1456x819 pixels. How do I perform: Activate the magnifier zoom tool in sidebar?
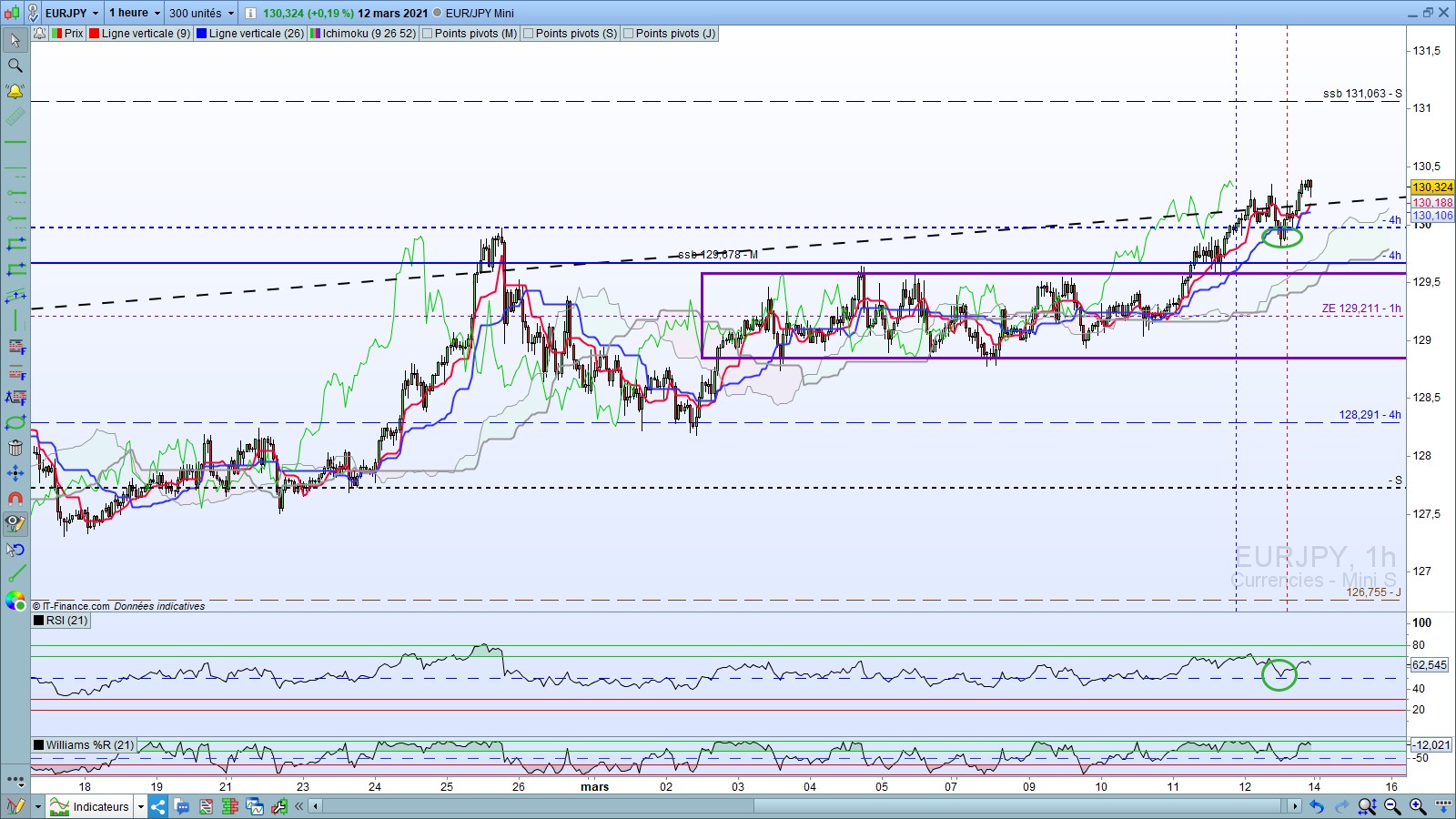point(15,66)
